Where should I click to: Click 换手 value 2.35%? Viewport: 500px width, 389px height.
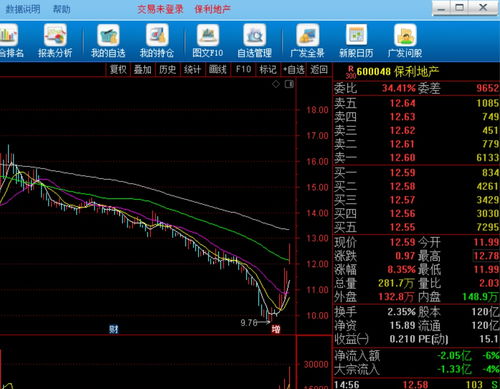pos(401,312)
